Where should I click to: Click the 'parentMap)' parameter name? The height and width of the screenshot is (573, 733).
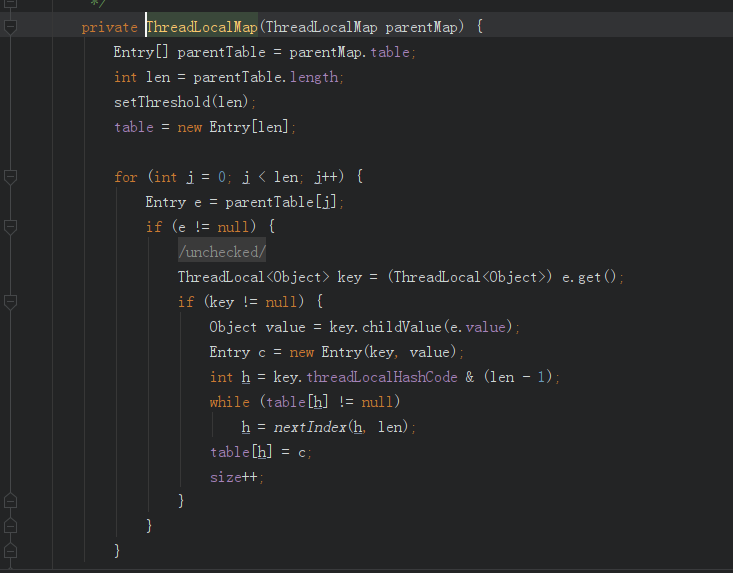[424, 27]
